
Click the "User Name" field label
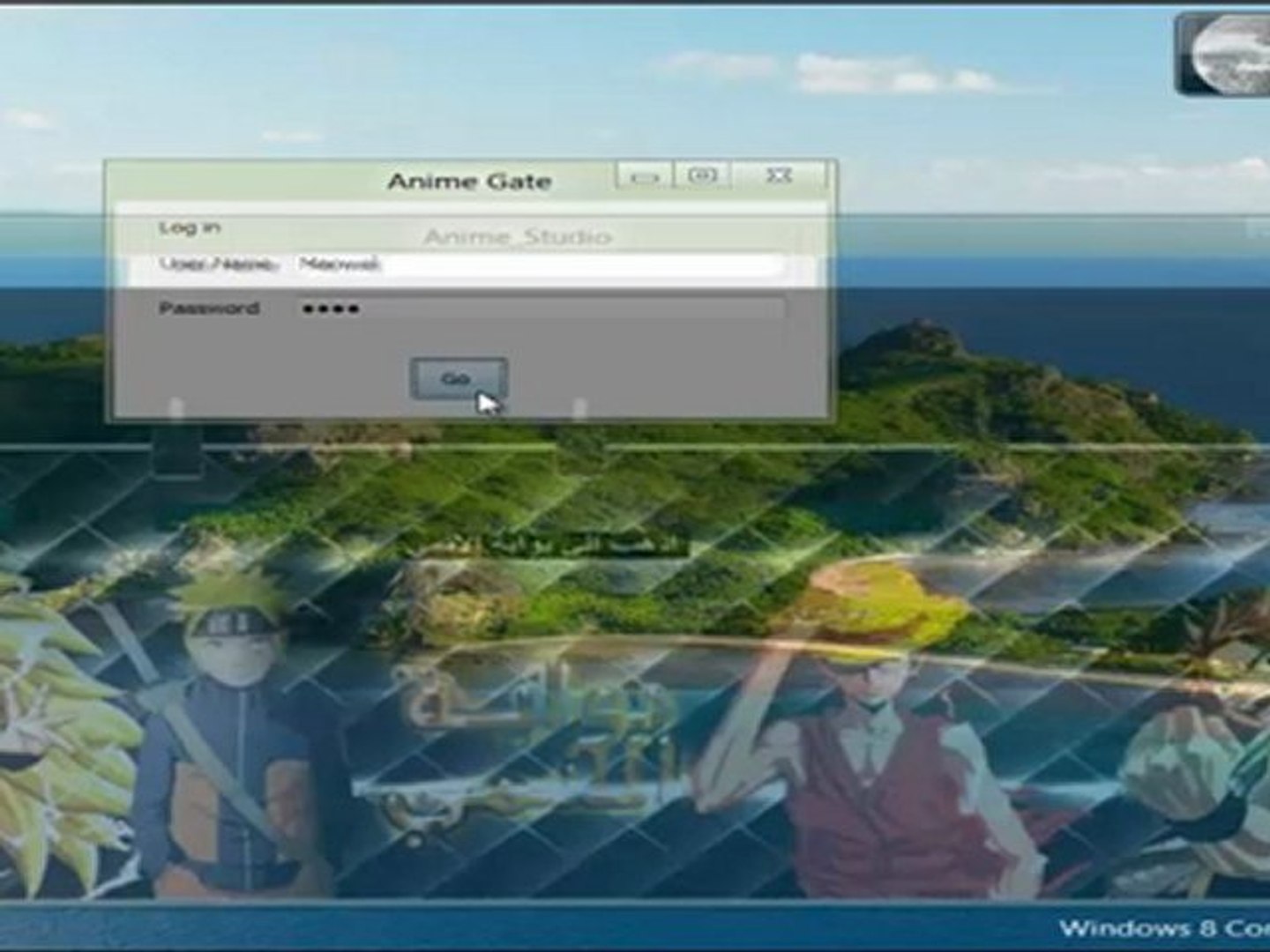click(x=219, y=264)
